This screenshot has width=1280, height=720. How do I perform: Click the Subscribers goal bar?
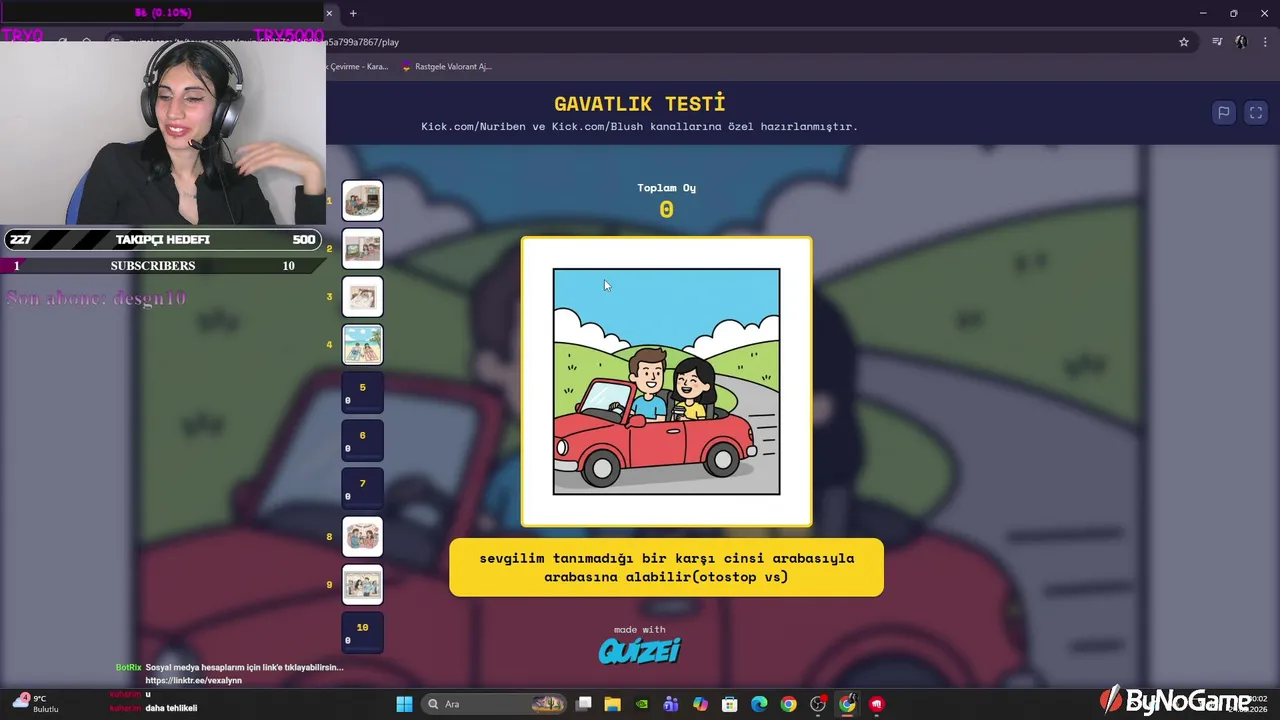click(163, 266)
